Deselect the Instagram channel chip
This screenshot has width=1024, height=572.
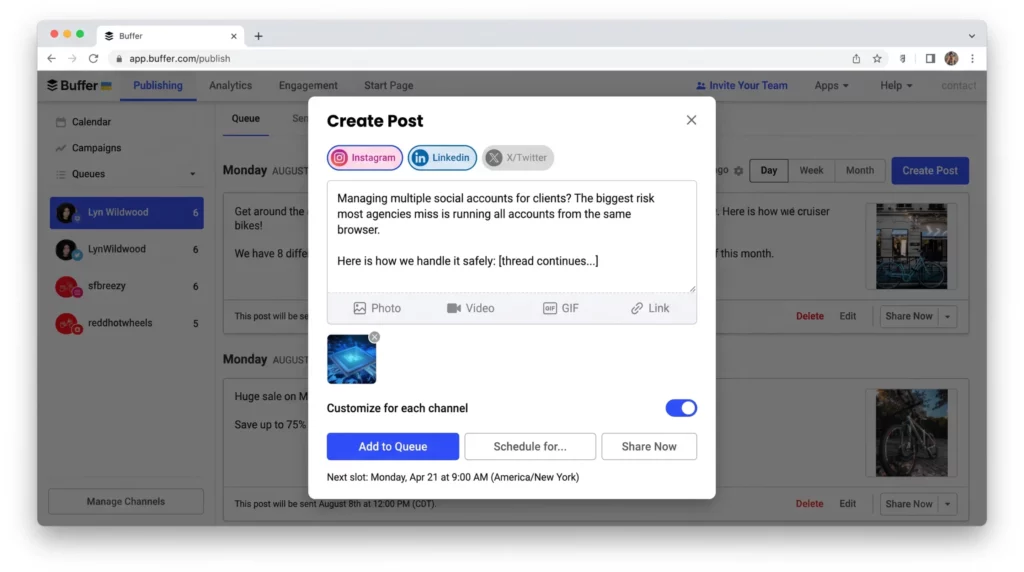[364, 157]
